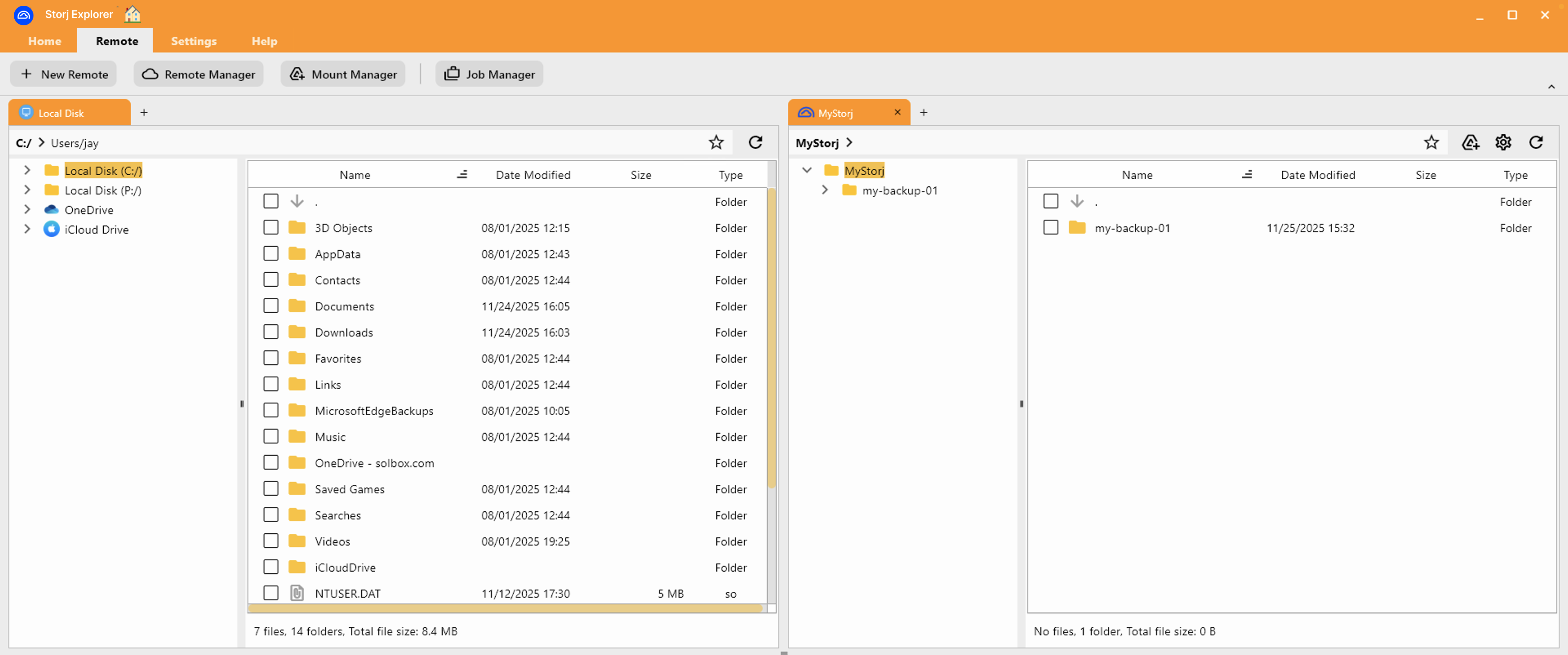Click the home icon next to Storj Explorer
Image resolution: width=1568 pixels, height=655 pixels.
pyautogui.click(x=132, y=14)
